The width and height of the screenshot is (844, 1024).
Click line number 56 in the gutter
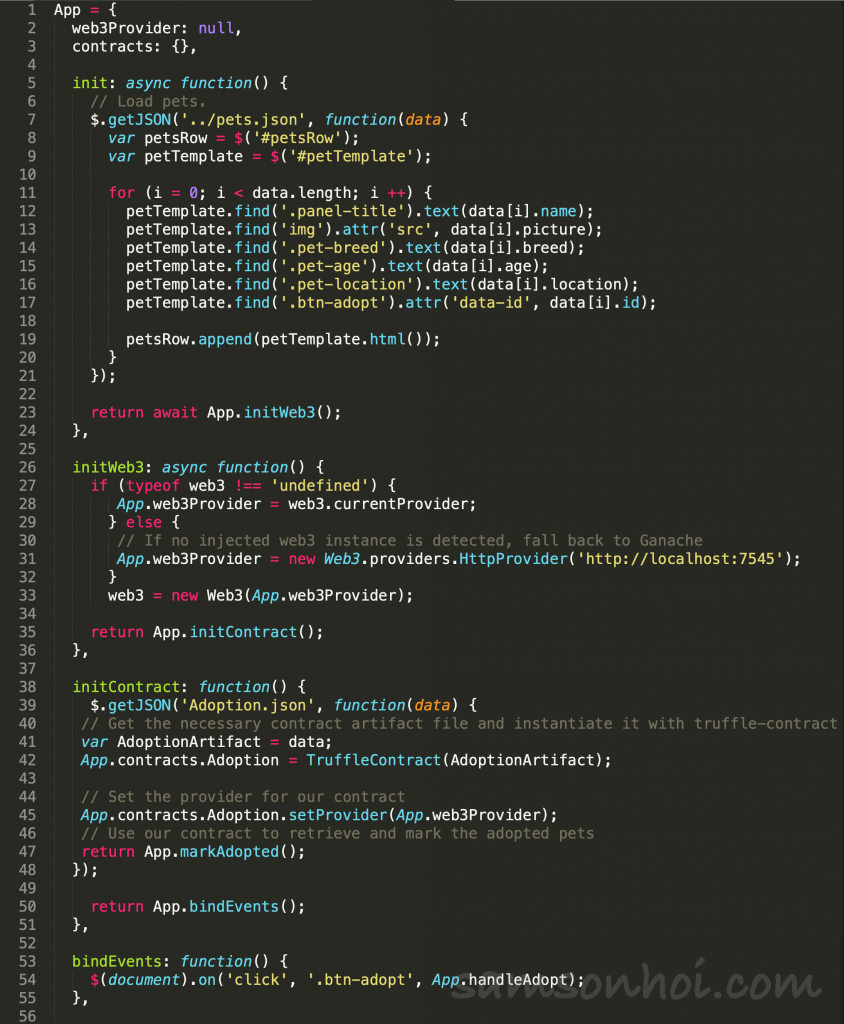tap(27, 1016)
